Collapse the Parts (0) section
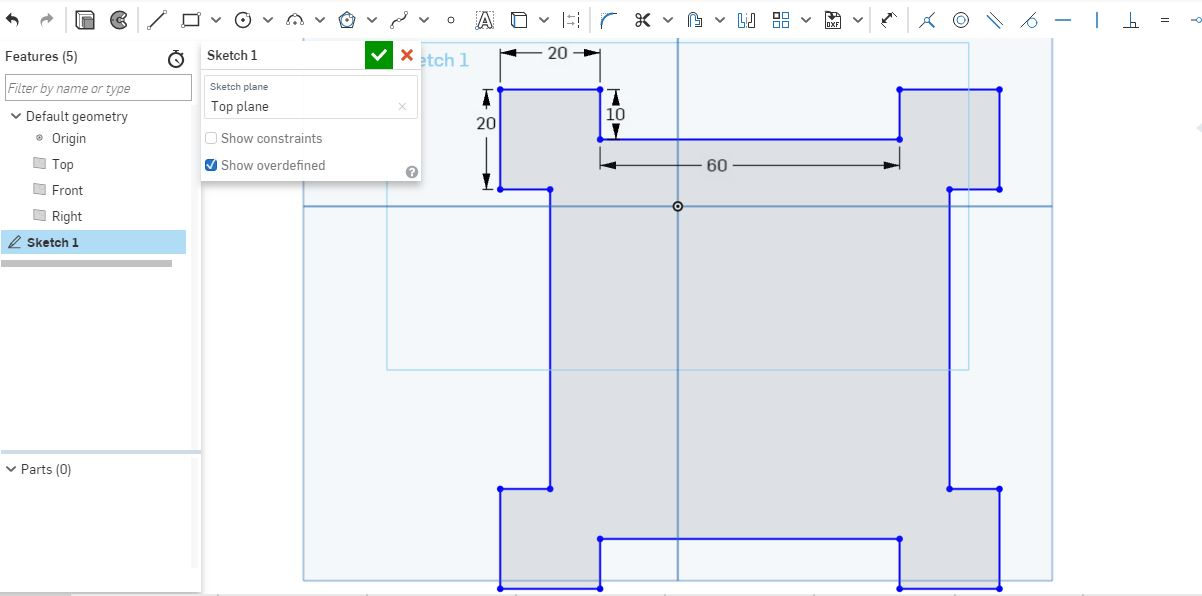Viewport: 1202px width, 596px height. coord(11,469)
